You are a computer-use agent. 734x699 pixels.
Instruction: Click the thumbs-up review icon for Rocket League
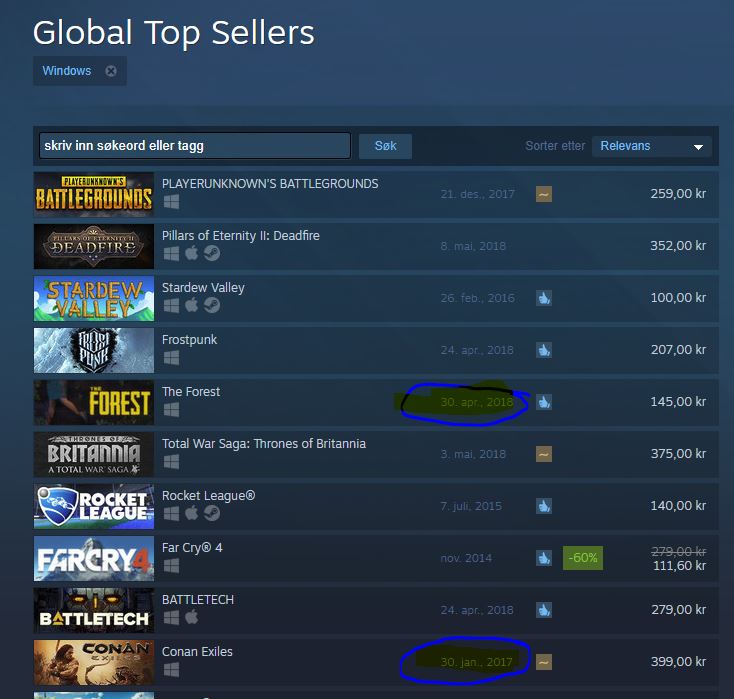click(x=543, y=506)
